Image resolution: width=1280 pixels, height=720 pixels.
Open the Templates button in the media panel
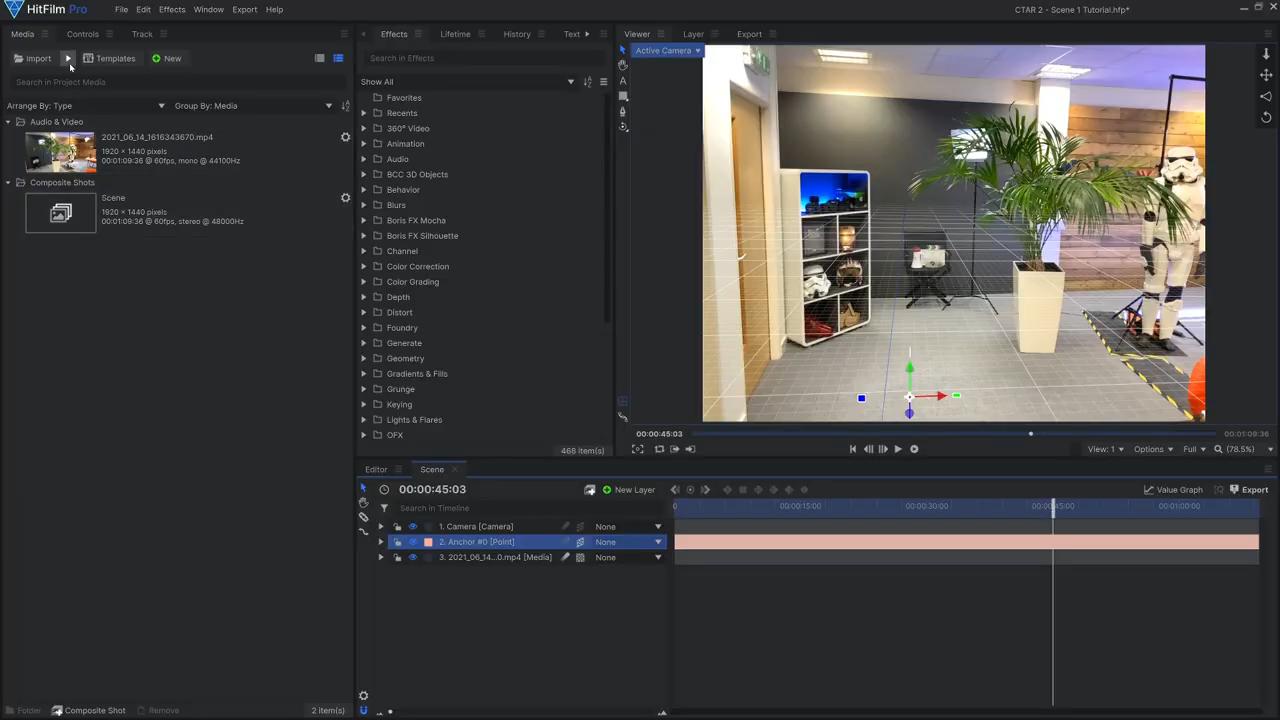109,58
